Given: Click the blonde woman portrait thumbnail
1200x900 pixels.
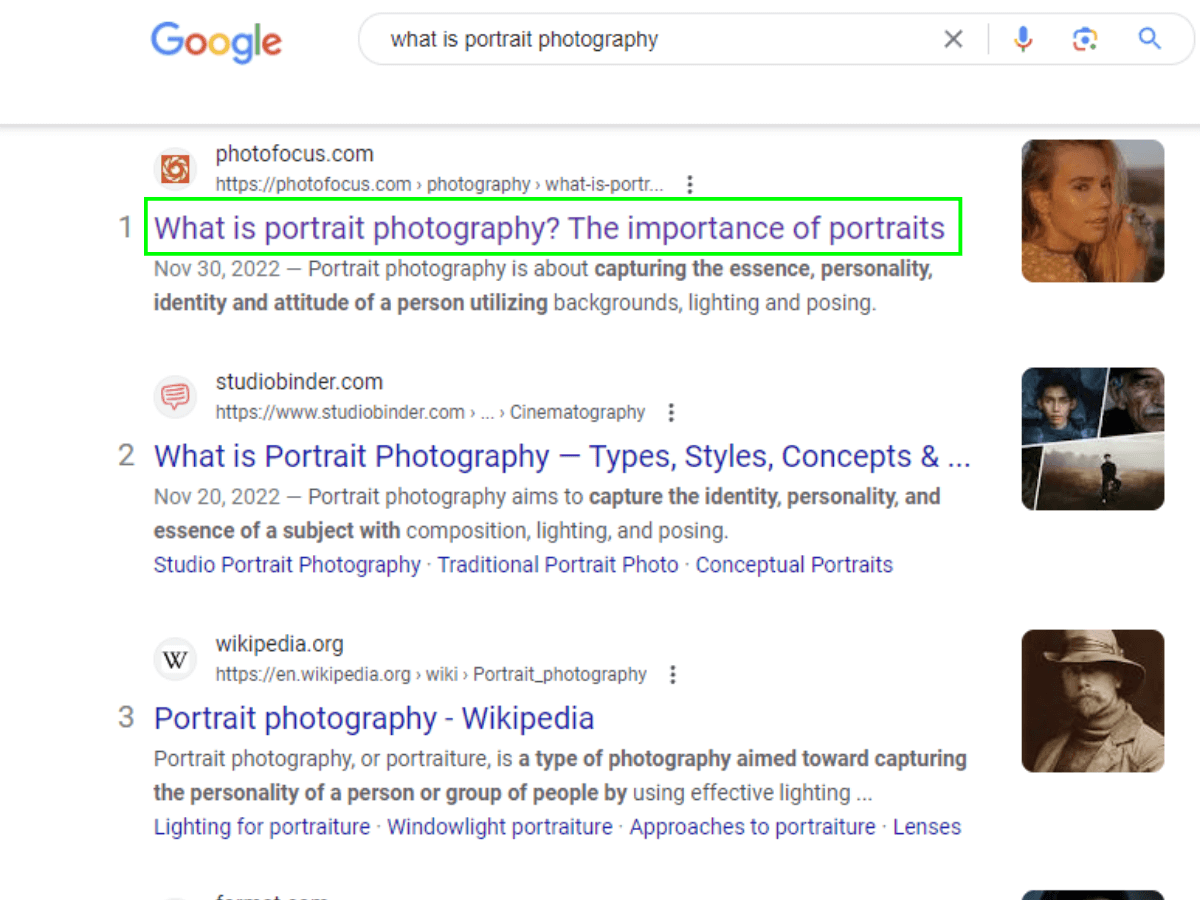Looking at the screenshot, I should [1092, 211].
